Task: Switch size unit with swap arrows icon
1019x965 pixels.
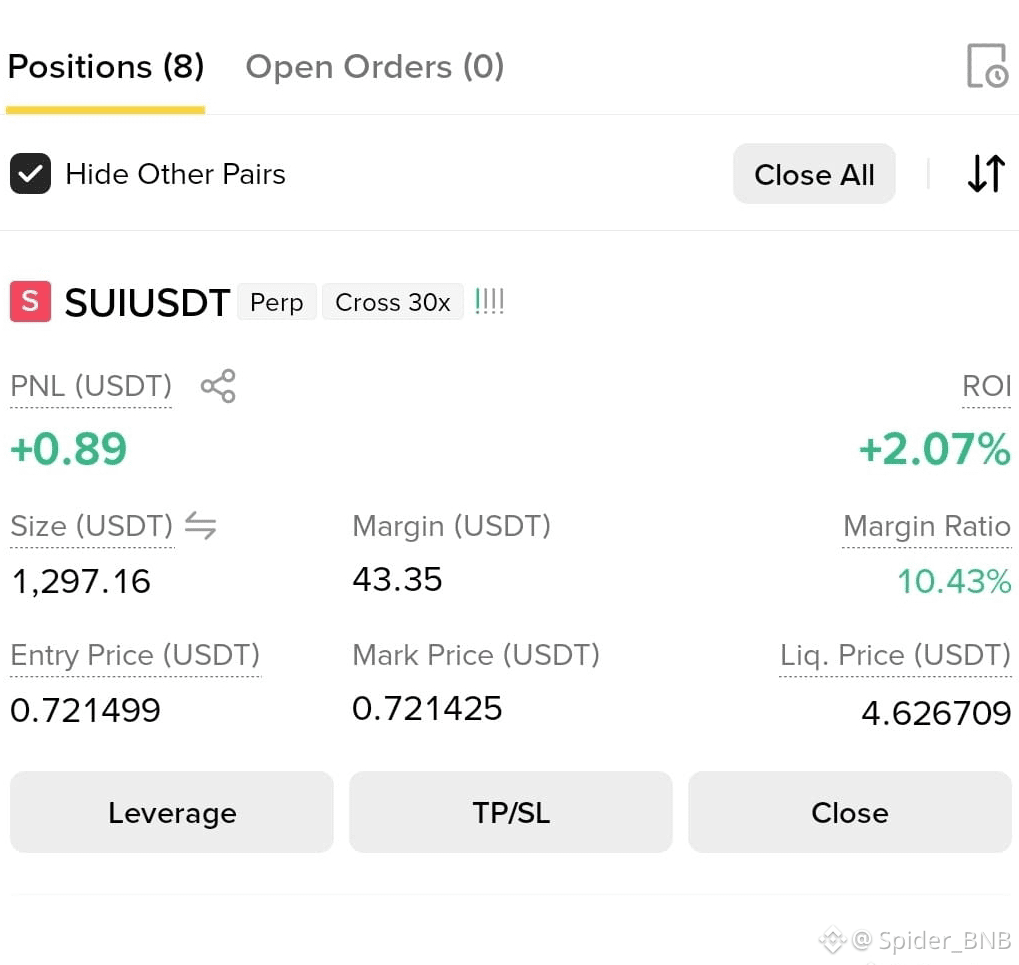Action: (x=200, y=525)
